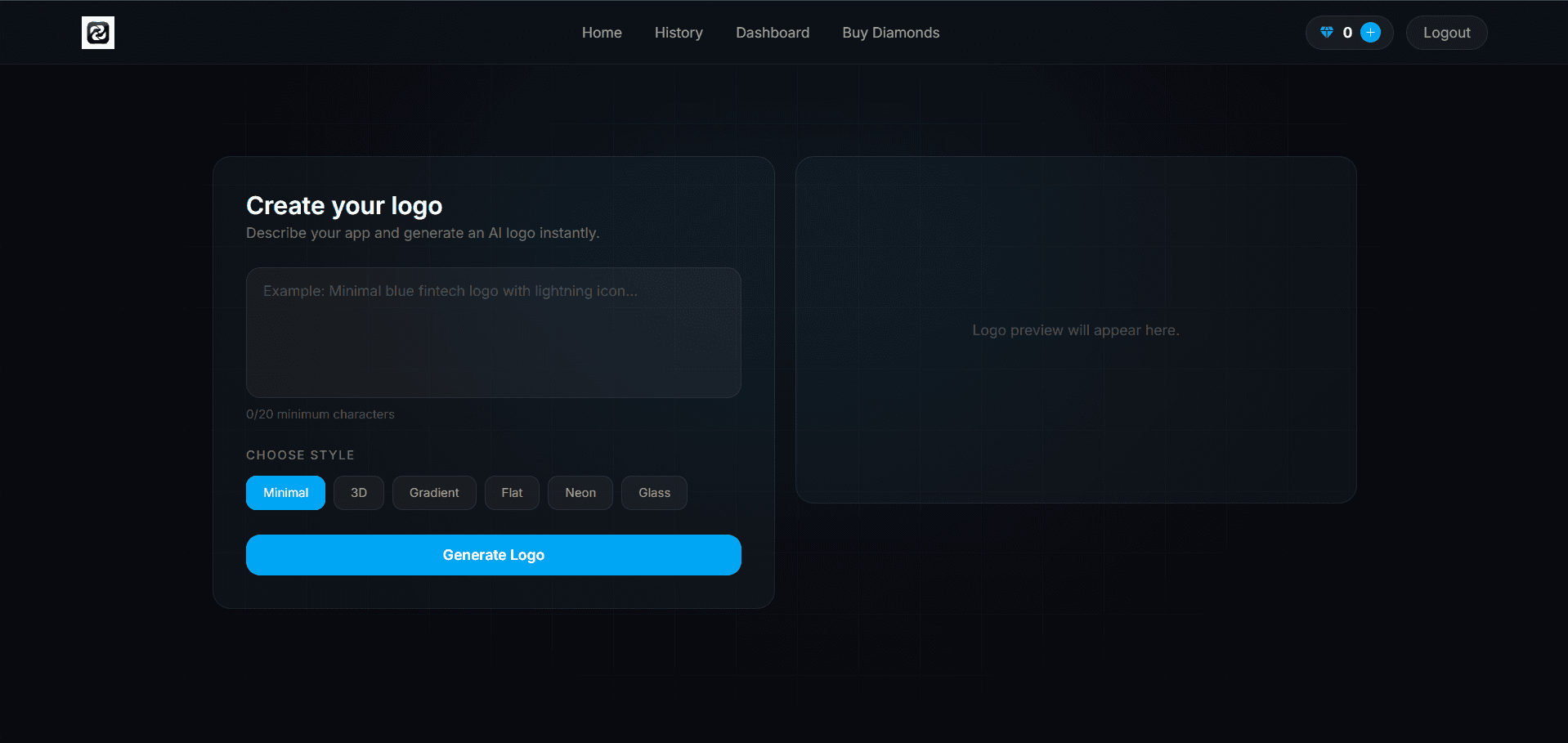
Task: Open the Dashboard link
Action: (773, 33)
